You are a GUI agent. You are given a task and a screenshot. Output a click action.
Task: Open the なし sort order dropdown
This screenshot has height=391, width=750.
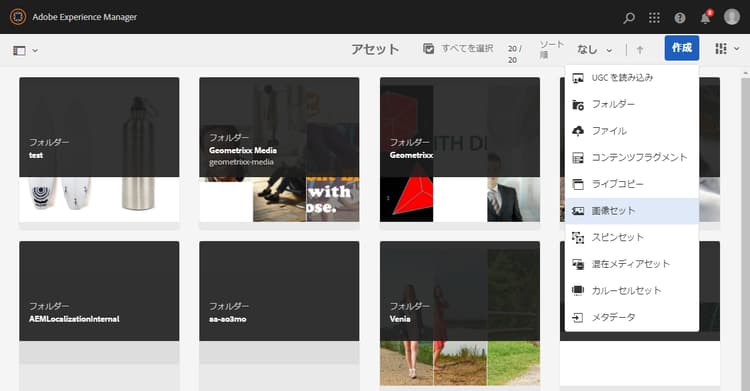[595, 49]
